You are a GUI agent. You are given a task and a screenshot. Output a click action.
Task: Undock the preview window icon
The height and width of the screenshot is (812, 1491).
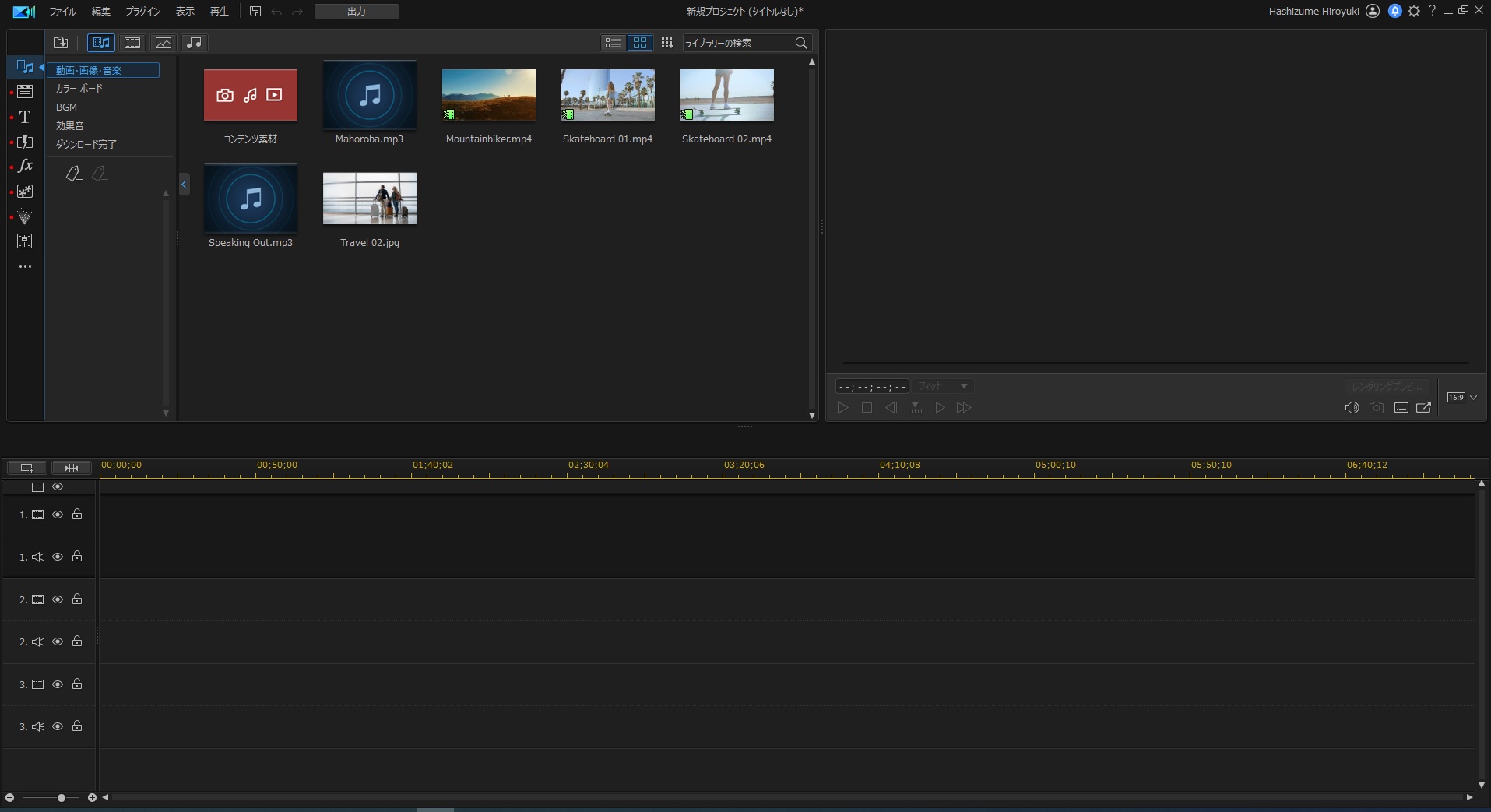pyautogui.click(x=1424, y=408)
